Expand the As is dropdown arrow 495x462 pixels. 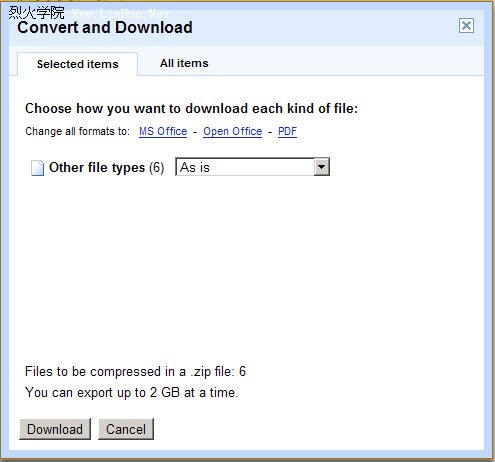pos(321,167)
